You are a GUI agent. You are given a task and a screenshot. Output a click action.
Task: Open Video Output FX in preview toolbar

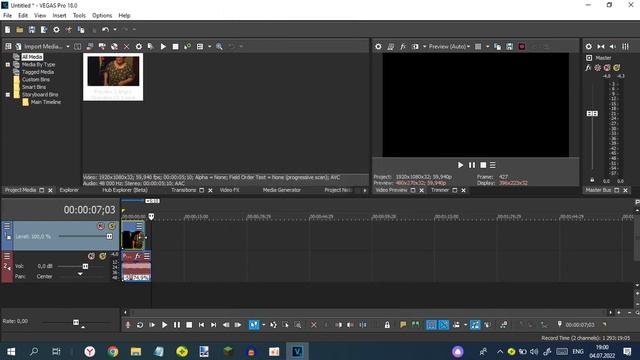[403, 47]
